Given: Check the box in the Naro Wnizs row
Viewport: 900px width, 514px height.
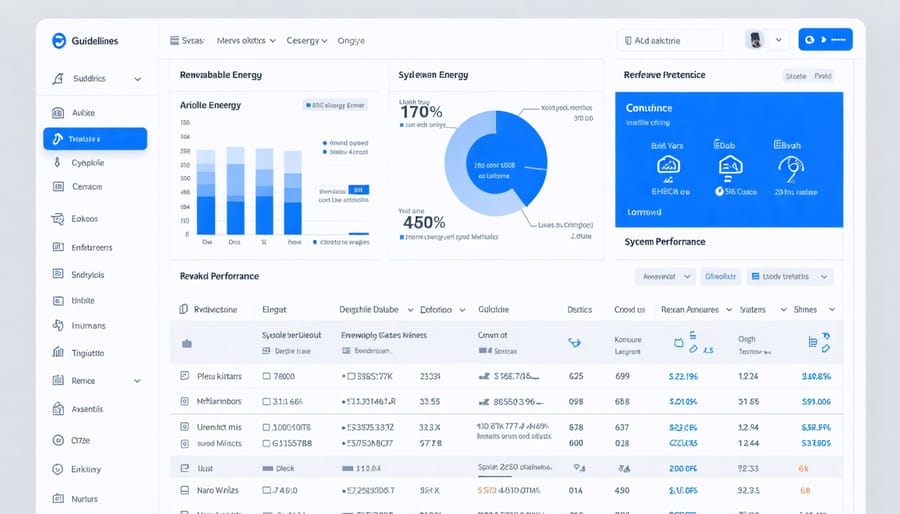Looking at the screenshot, I should pos(184,491).
